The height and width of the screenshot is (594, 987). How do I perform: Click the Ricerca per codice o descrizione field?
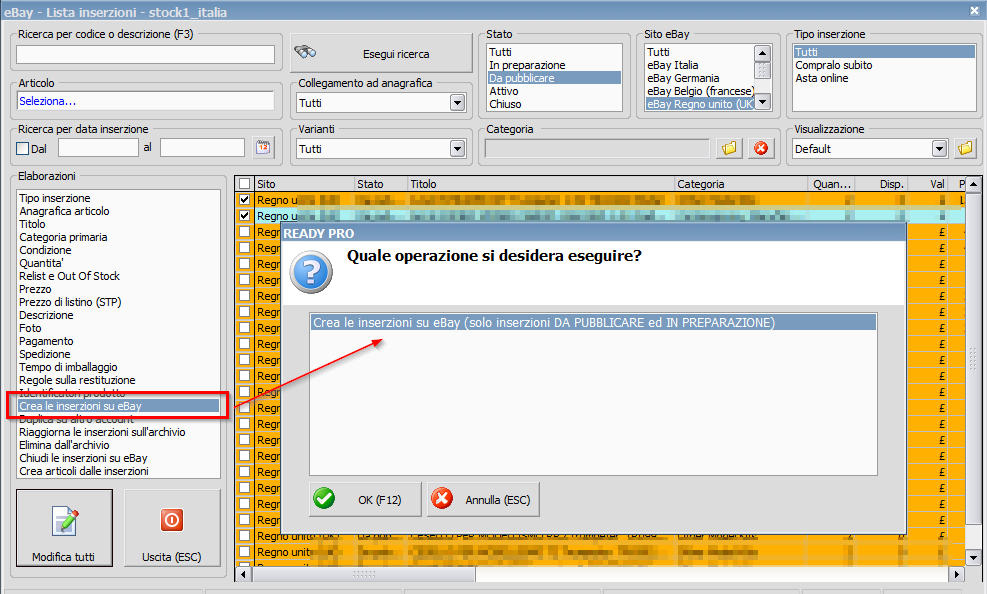[x=145, y=55]
